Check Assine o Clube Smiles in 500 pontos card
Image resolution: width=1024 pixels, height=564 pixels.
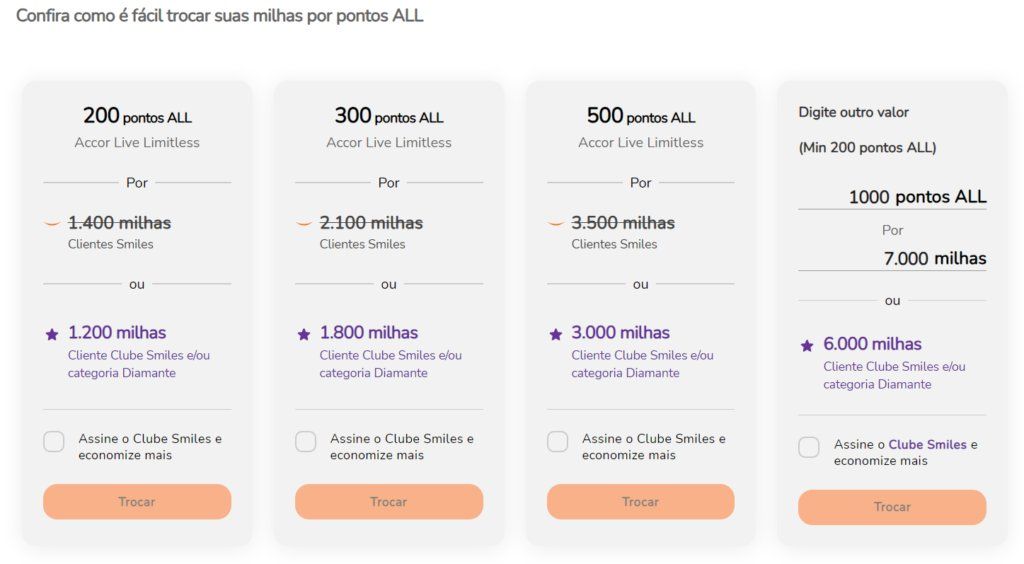pos(558,441)
